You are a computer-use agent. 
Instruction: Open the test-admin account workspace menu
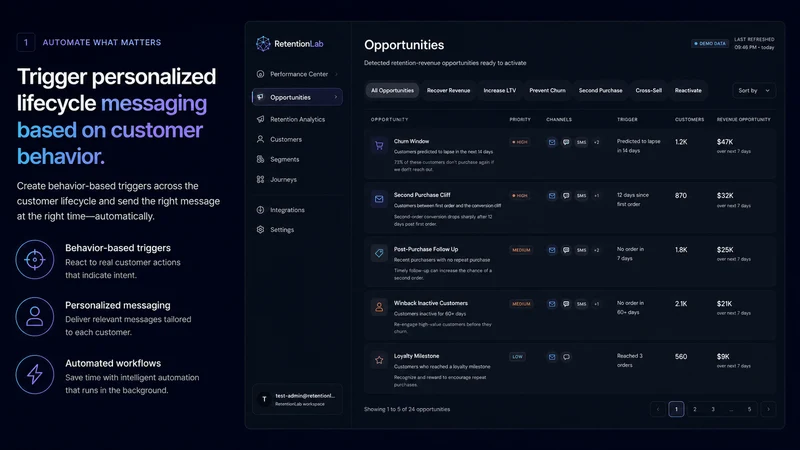click(x=297, y=399)
